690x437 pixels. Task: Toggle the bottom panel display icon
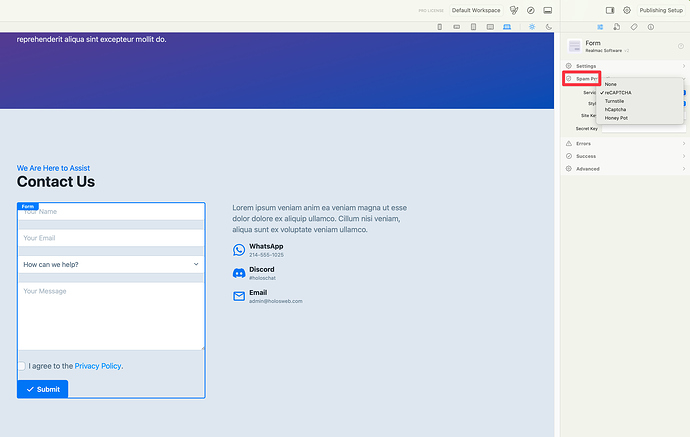[x=547, y=10]
